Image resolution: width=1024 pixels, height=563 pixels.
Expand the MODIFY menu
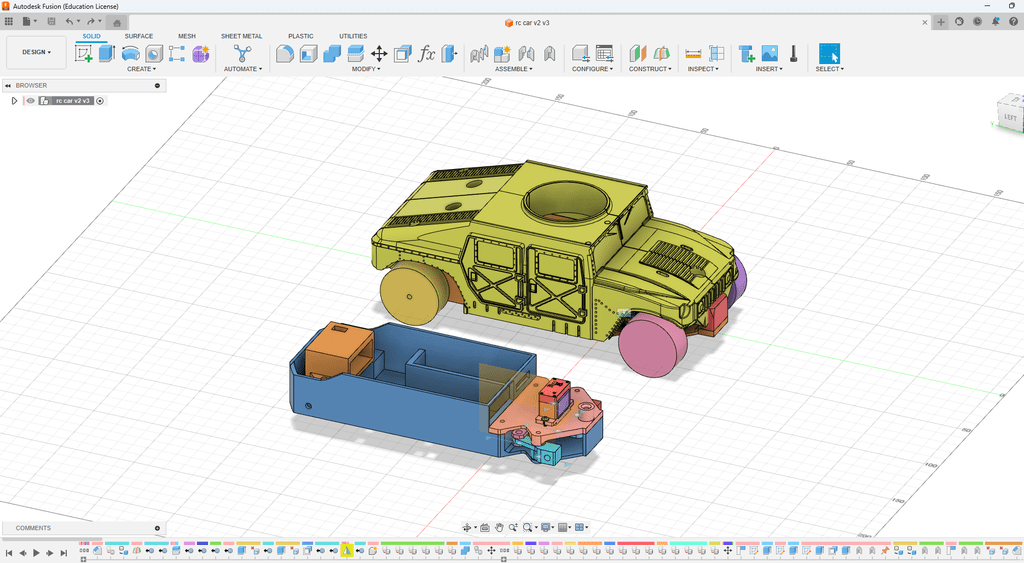pyautogui.click(x=366, y=69)
